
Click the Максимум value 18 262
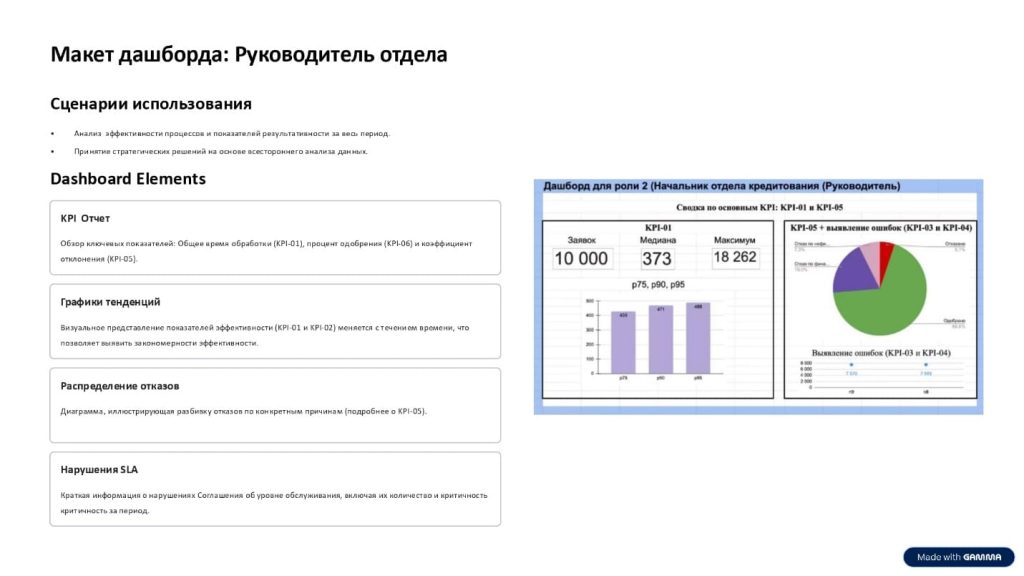pos(735,257)
